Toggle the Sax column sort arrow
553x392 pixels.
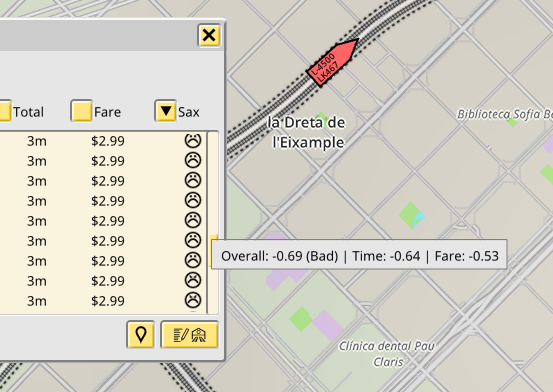click(165, 111)
